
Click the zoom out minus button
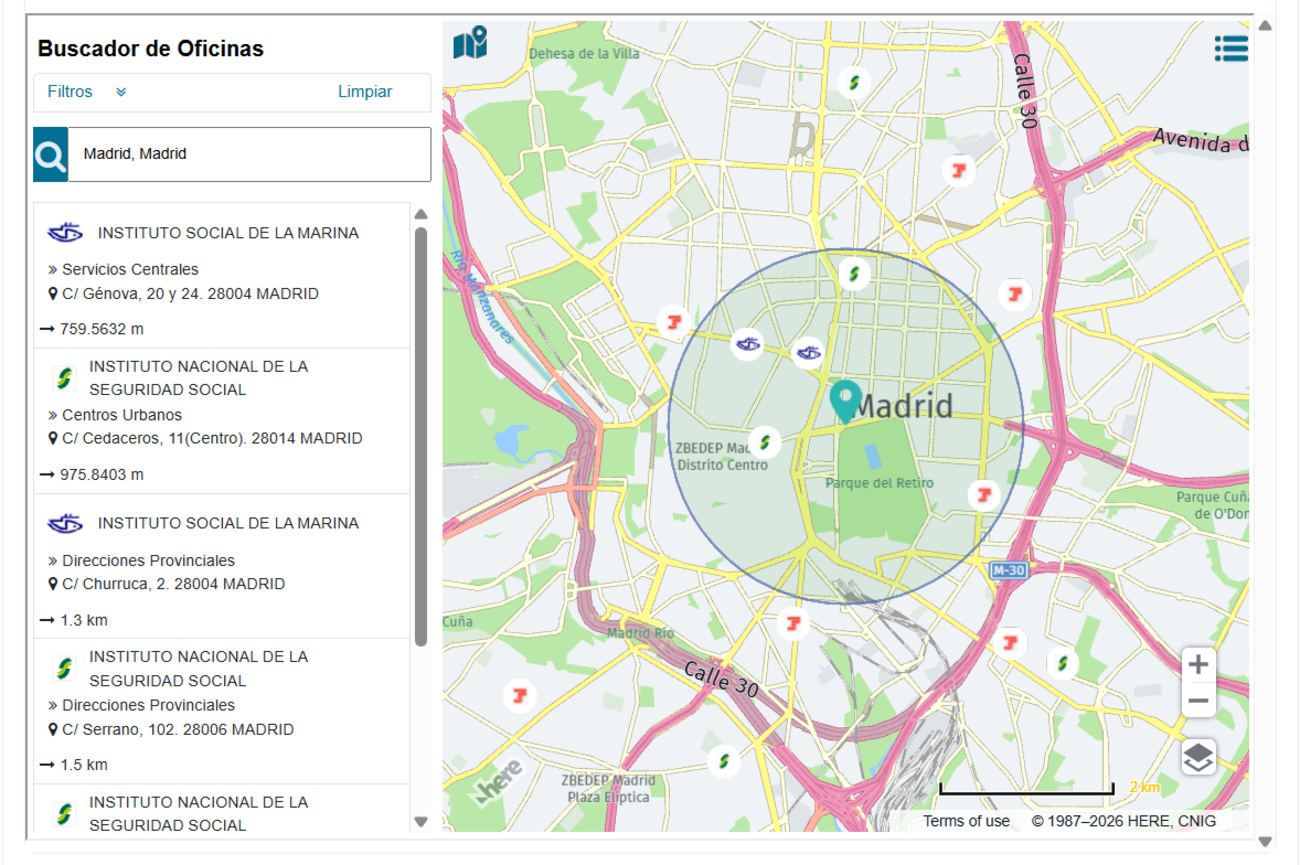[1198, 702]
